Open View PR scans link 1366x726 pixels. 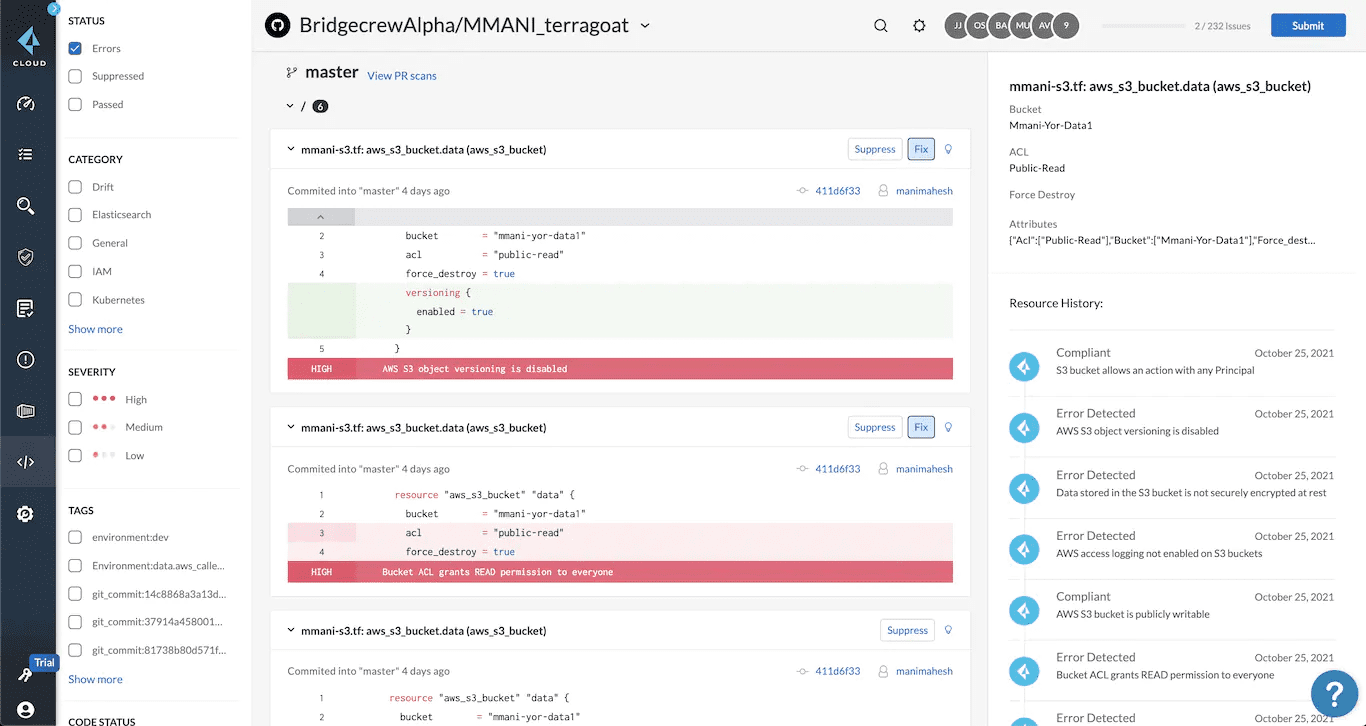pos(402,76)
